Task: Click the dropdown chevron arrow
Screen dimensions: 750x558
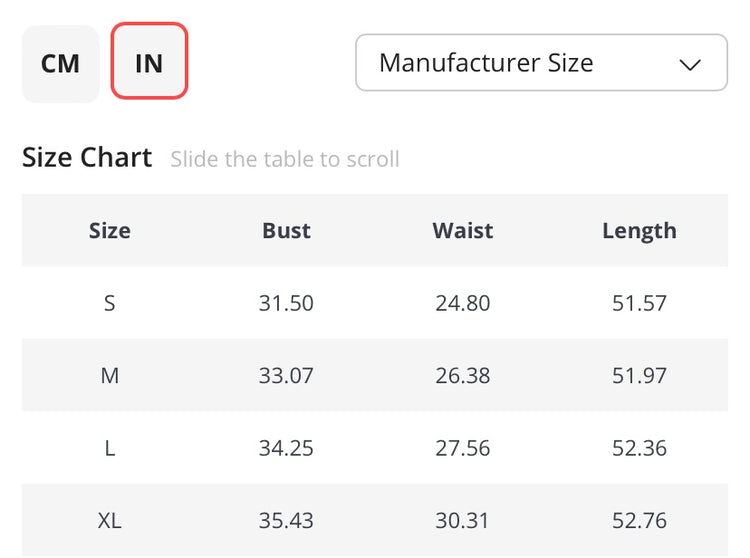Action: [690, 65]
